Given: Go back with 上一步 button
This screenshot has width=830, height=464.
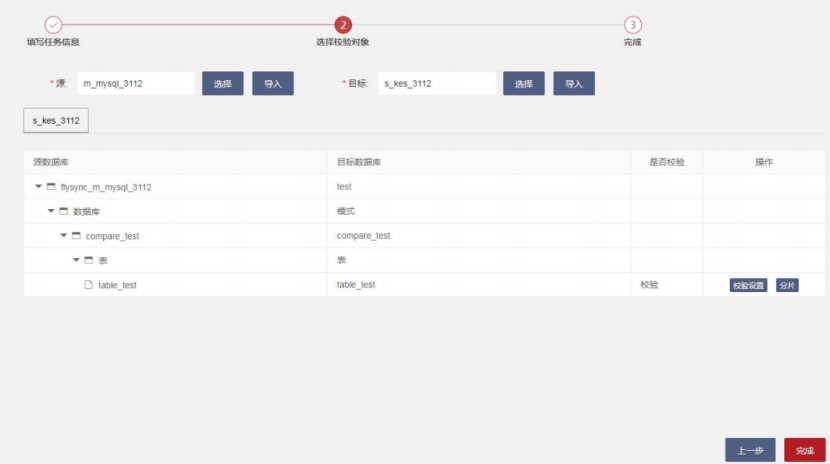Looking at the screenshot, I should 750,450.
